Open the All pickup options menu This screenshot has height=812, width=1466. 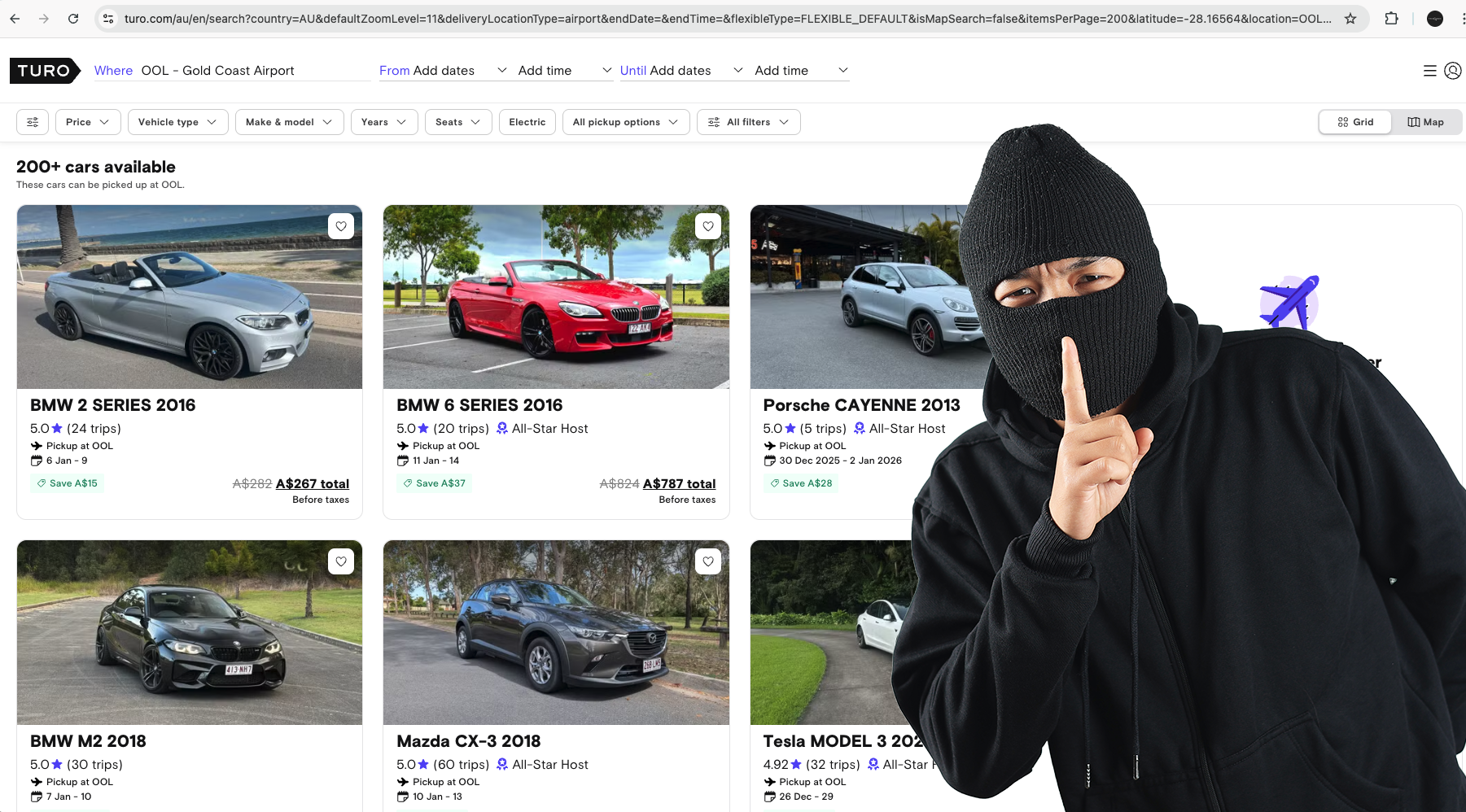pos(625,121)
